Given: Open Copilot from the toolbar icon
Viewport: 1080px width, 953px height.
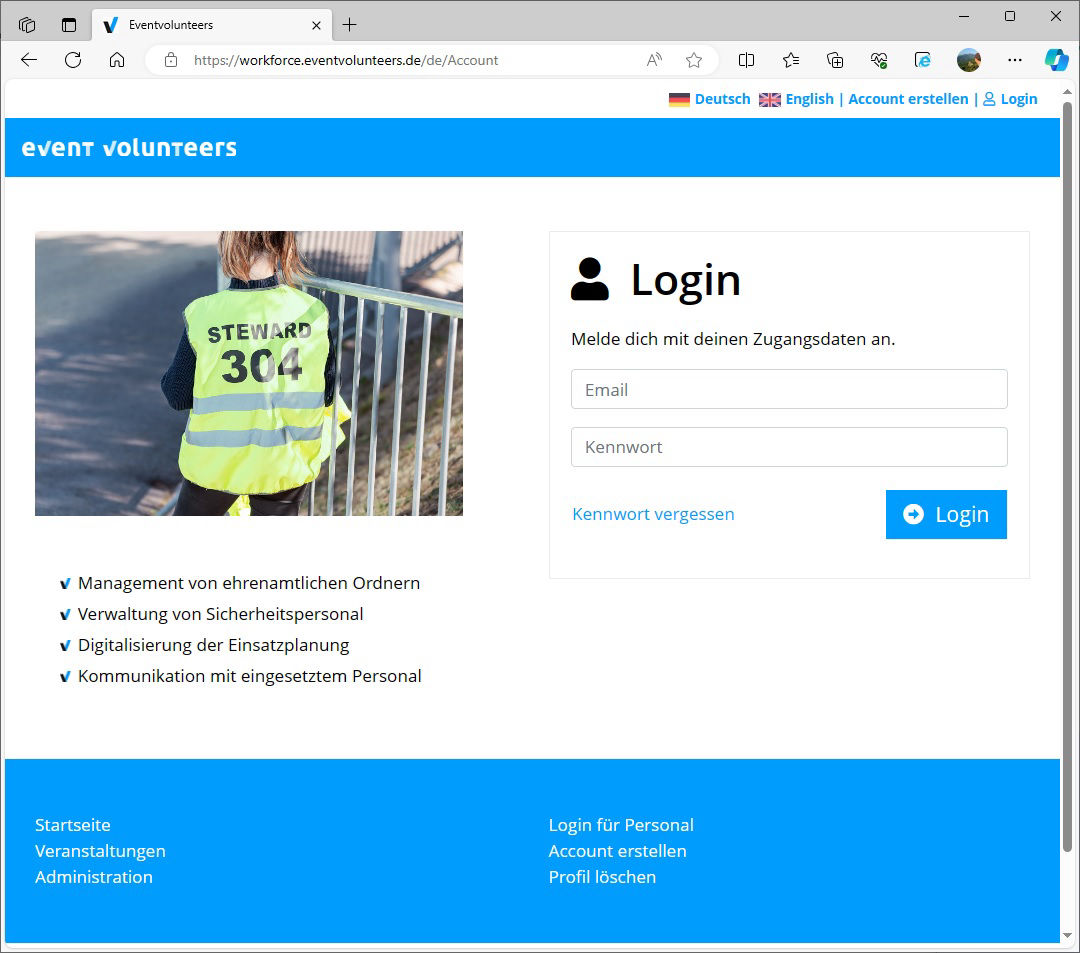Looking at the screenshot, I should point(1057,60).
